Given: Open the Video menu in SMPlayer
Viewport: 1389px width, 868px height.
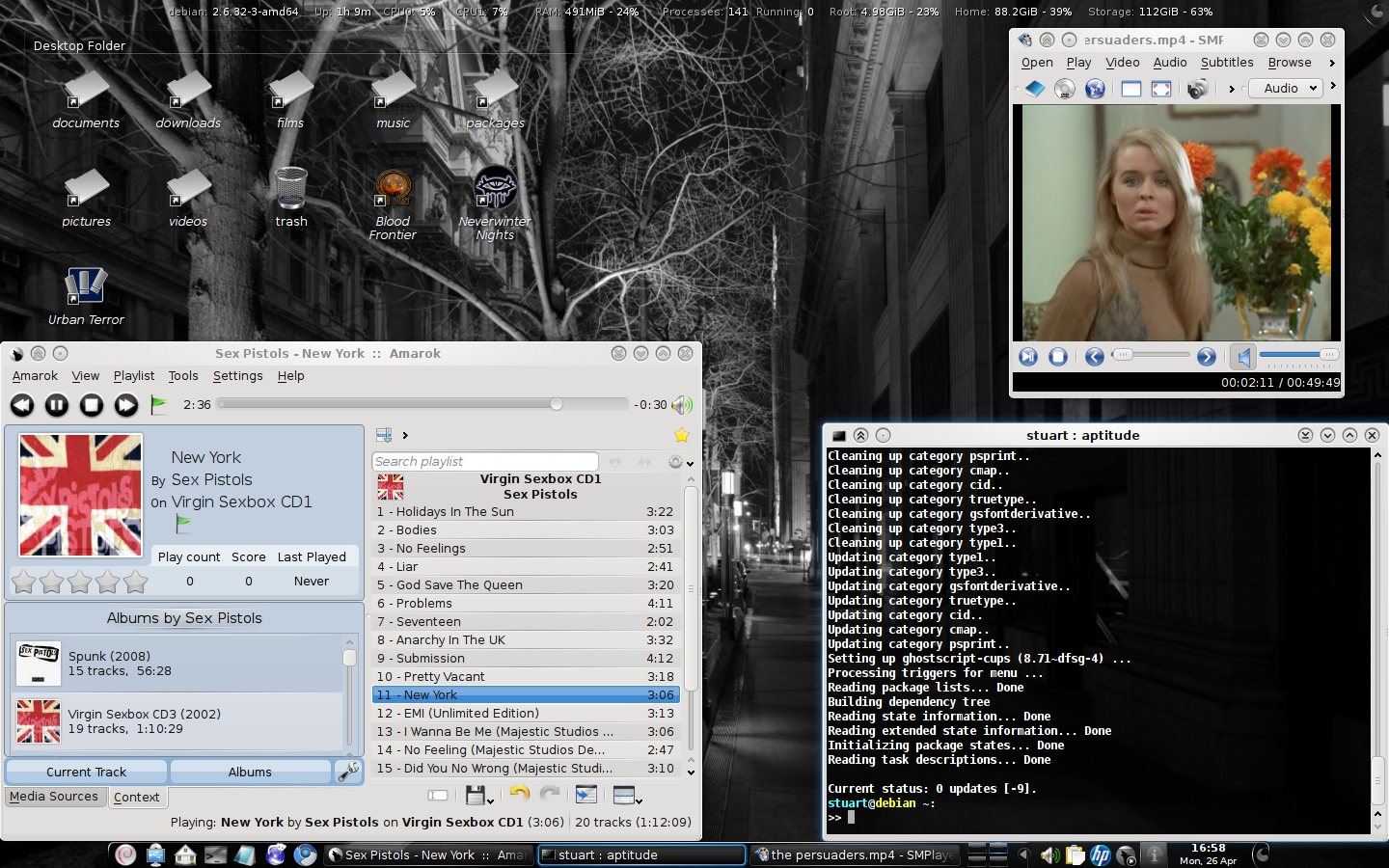Looking at the screenshot, I should 1123,63.
